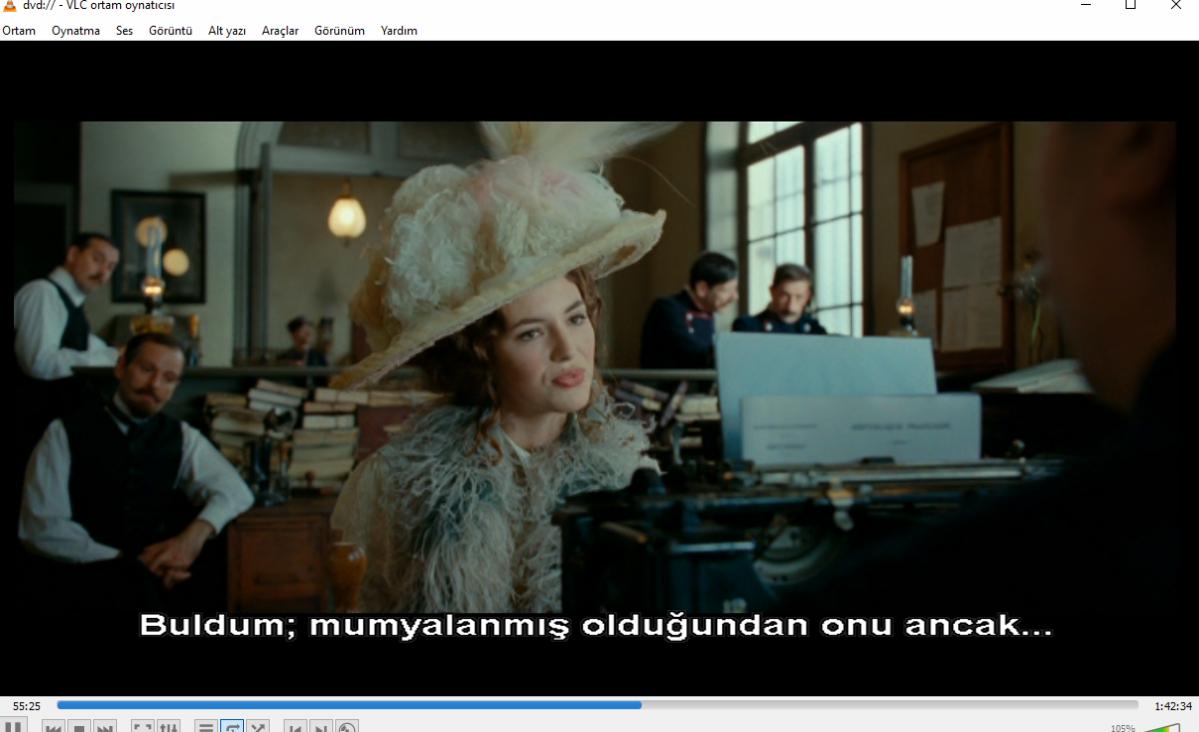Close the VLC player window
Image resolution: width=1199 pixels, height=732 pixels.
tap(1176, 5)
